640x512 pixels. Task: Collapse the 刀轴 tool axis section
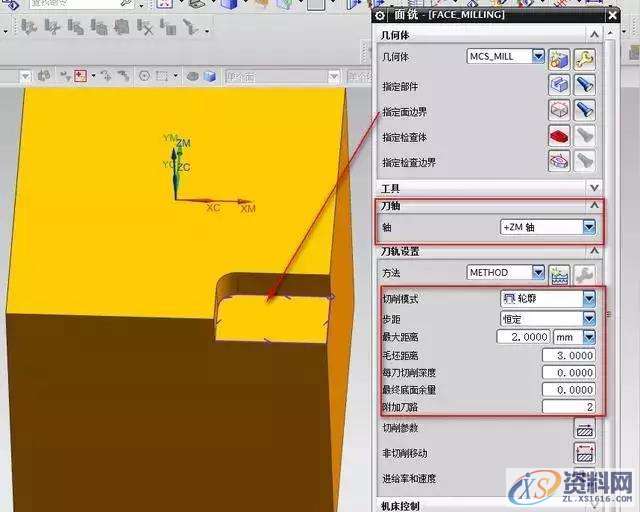595,205
